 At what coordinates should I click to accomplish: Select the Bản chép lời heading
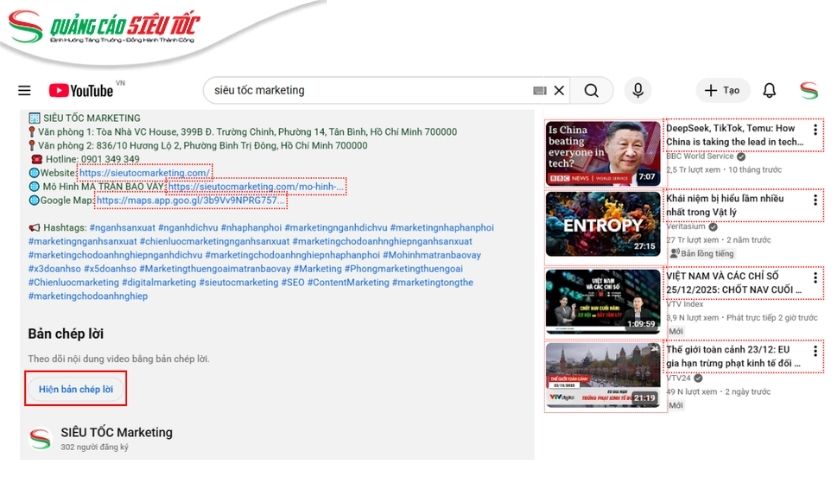(x=66, y=334)
